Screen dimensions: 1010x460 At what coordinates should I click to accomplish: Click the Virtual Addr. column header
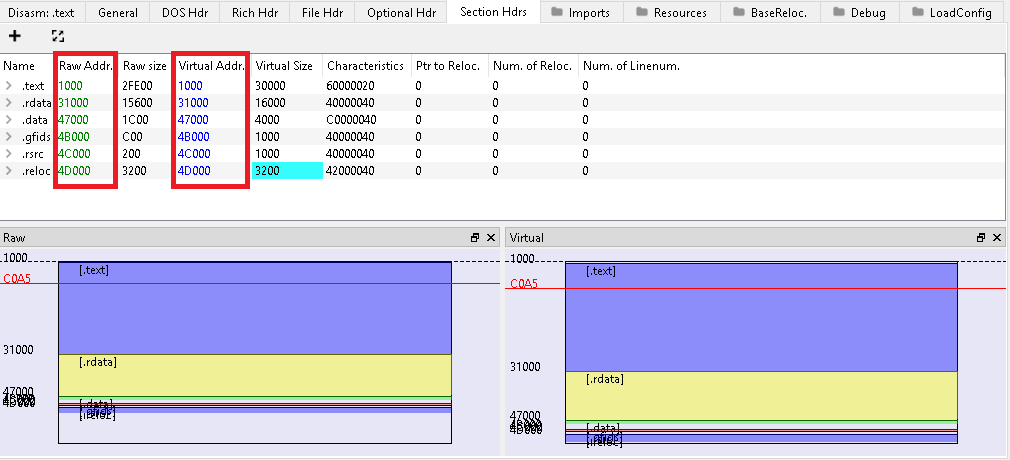[211, 66]
